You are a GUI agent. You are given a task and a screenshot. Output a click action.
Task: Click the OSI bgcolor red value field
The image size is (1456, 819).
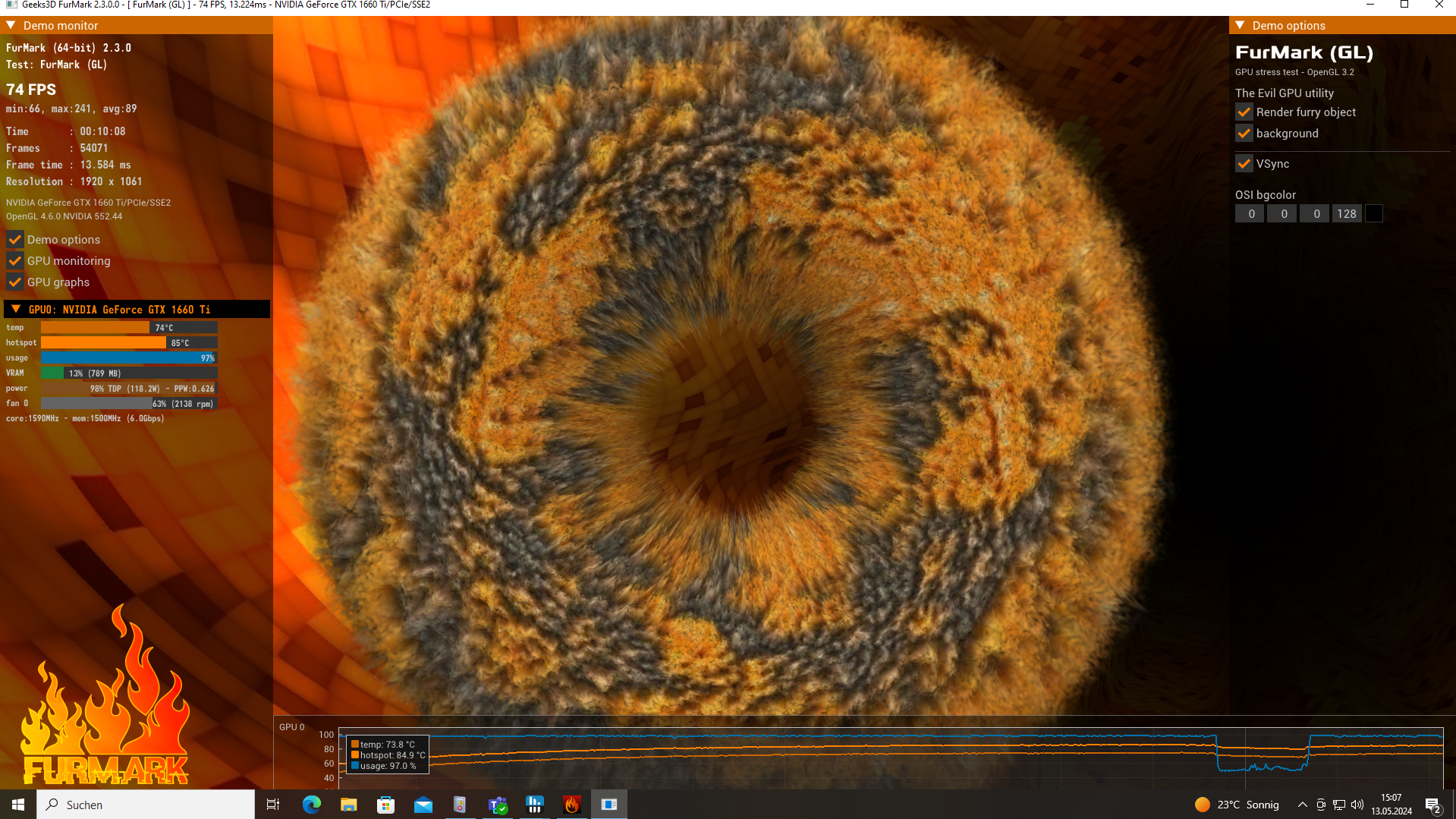tap(1250, 214)
